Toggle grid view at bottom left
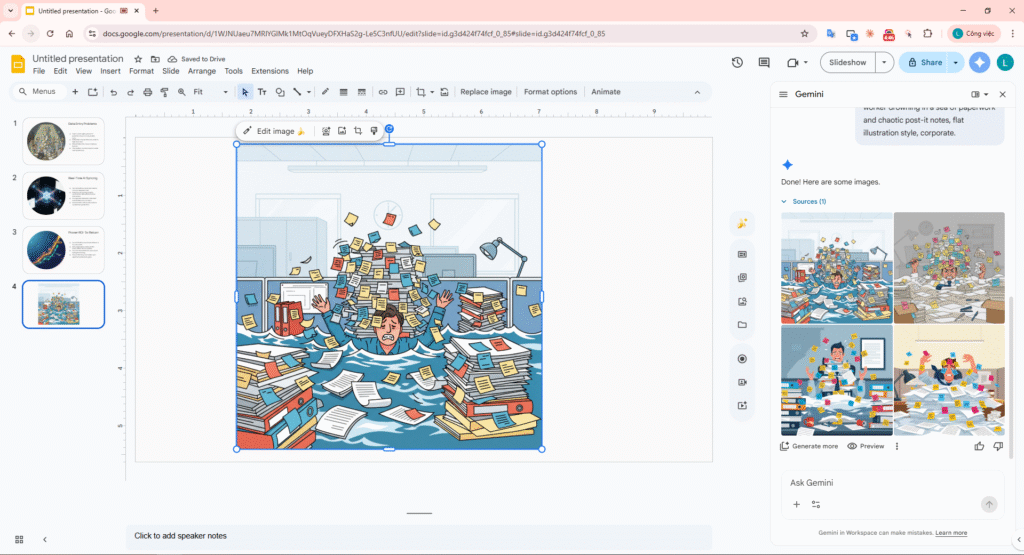Image resolution: width=1024 pixels, height=555 pixels. click(x=19, y=539)
